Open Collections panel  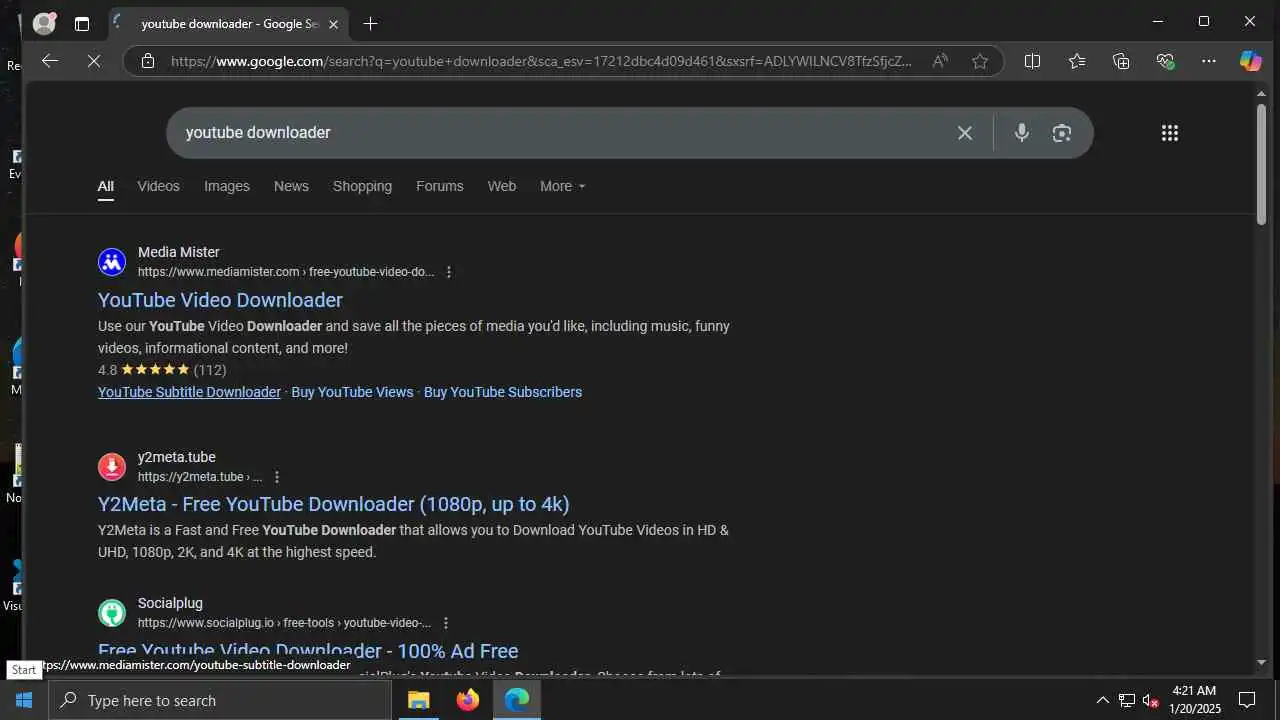[1121, 61]
